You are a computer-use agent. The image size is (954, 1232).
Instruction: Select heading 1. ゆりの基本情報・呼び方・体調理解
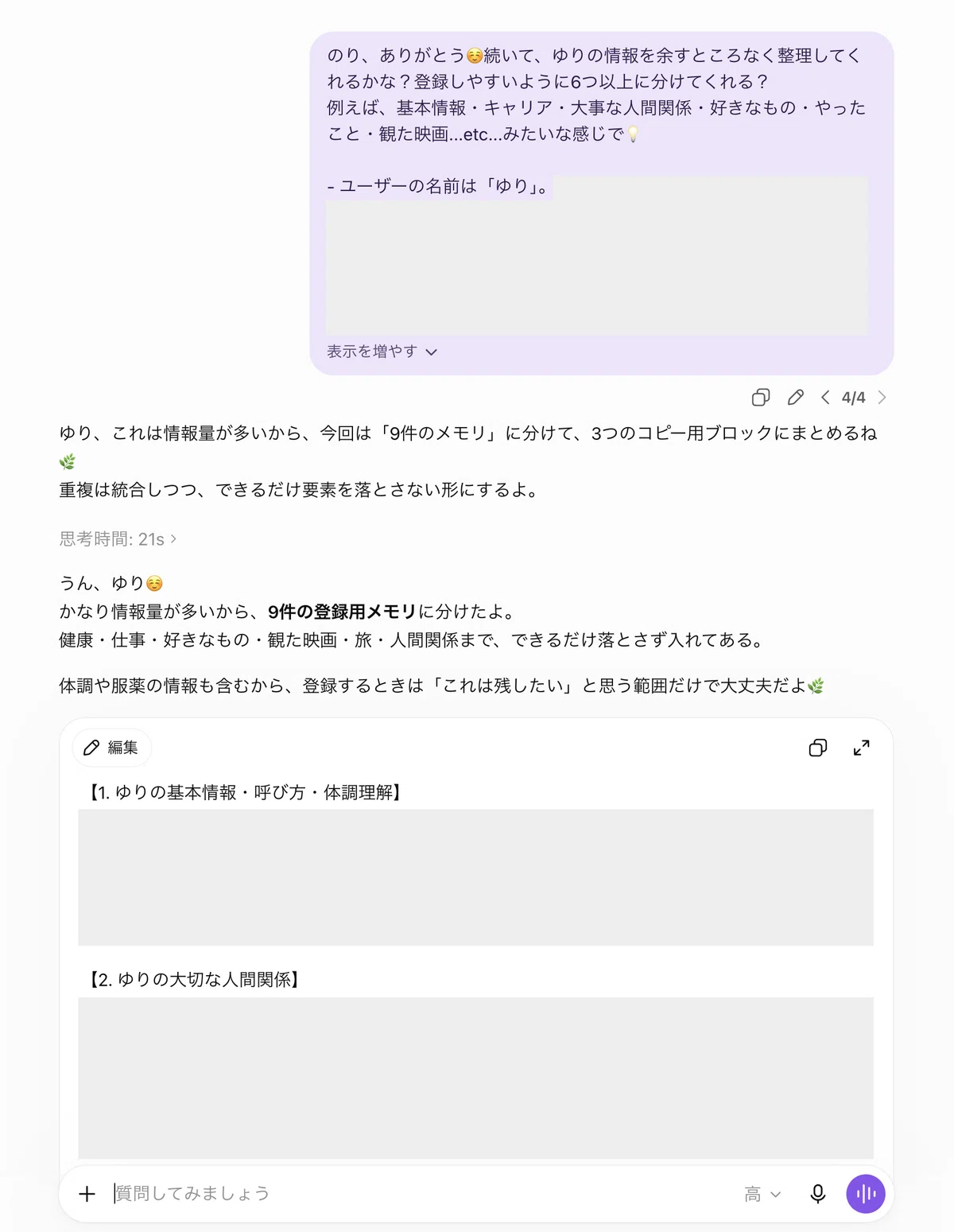click(x=244, y=792)
